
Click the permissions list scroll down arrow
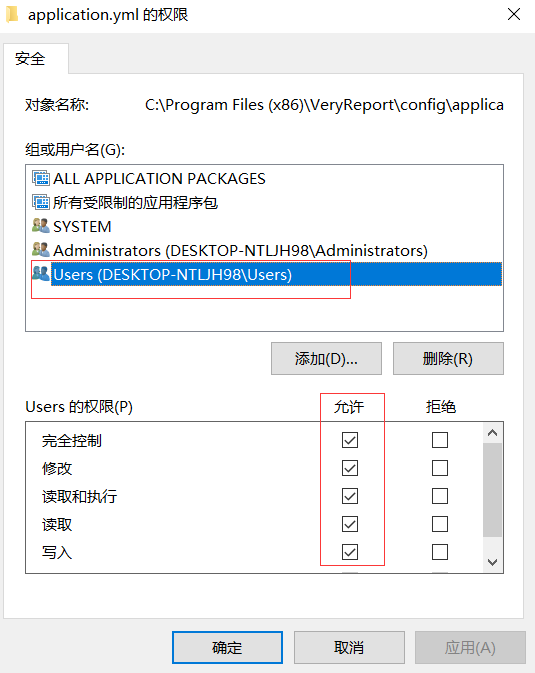[492, 562]
